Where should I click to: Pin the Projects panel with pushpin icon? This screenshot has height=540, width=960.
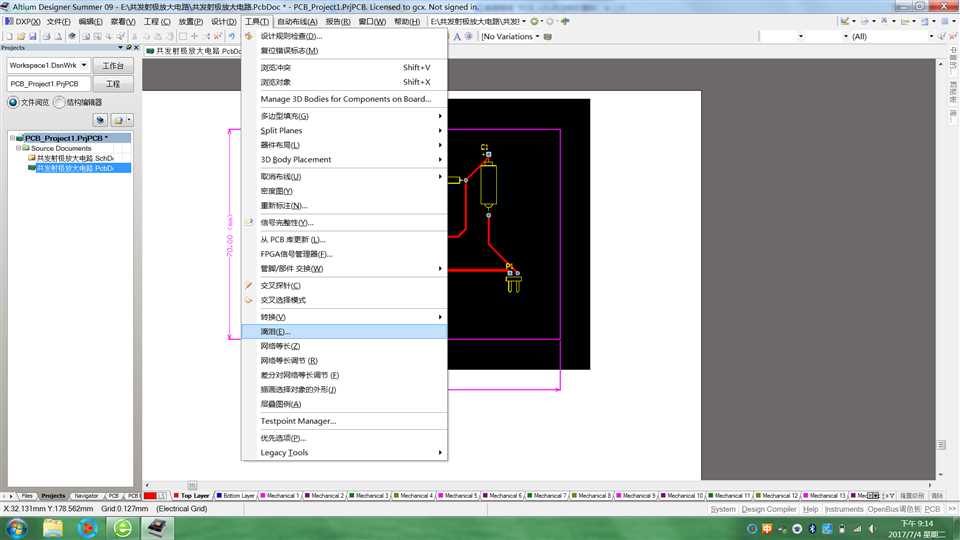[129, 47]
